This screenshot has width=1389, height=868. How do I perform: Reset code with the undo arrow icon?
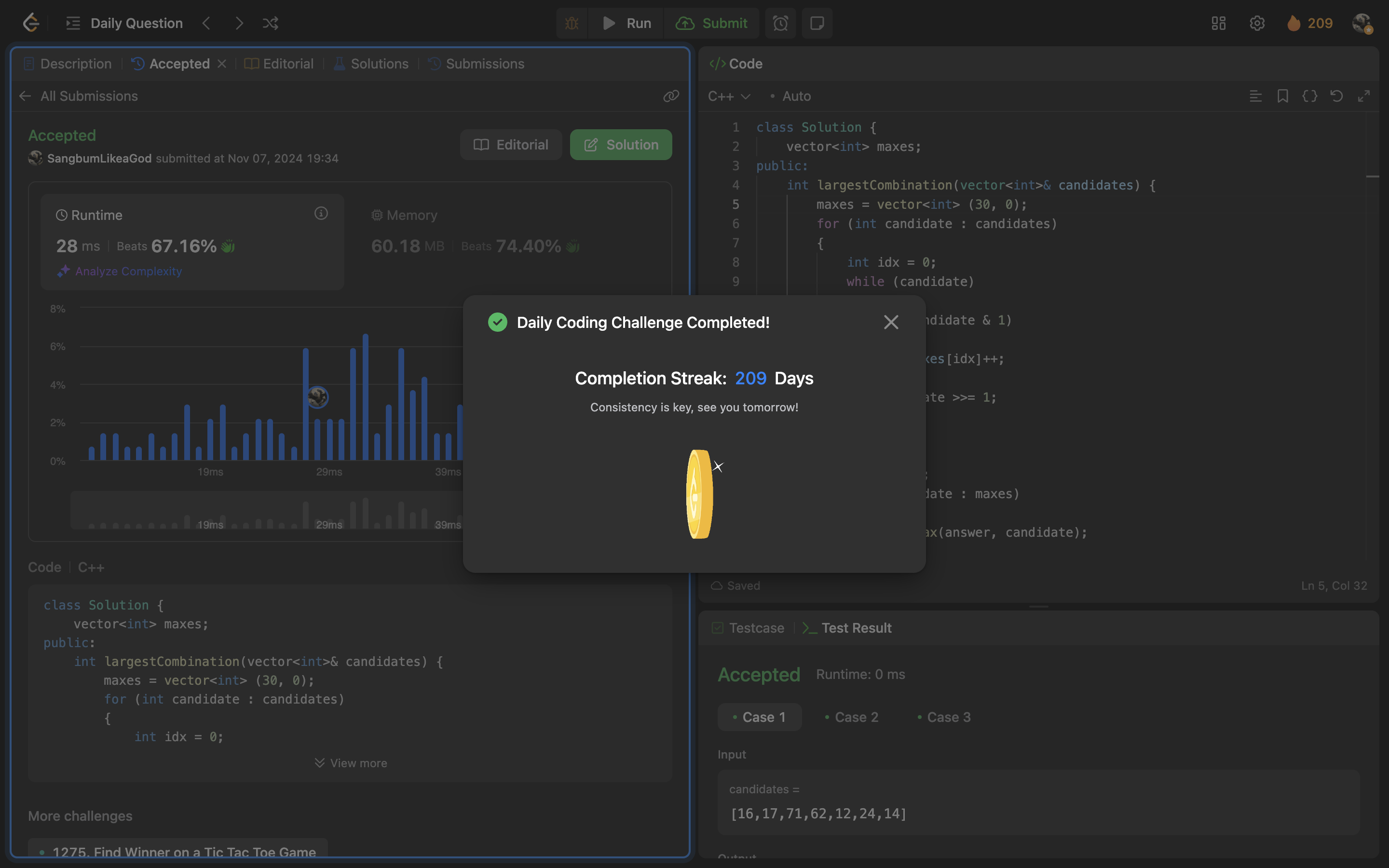pos(1336,96)
